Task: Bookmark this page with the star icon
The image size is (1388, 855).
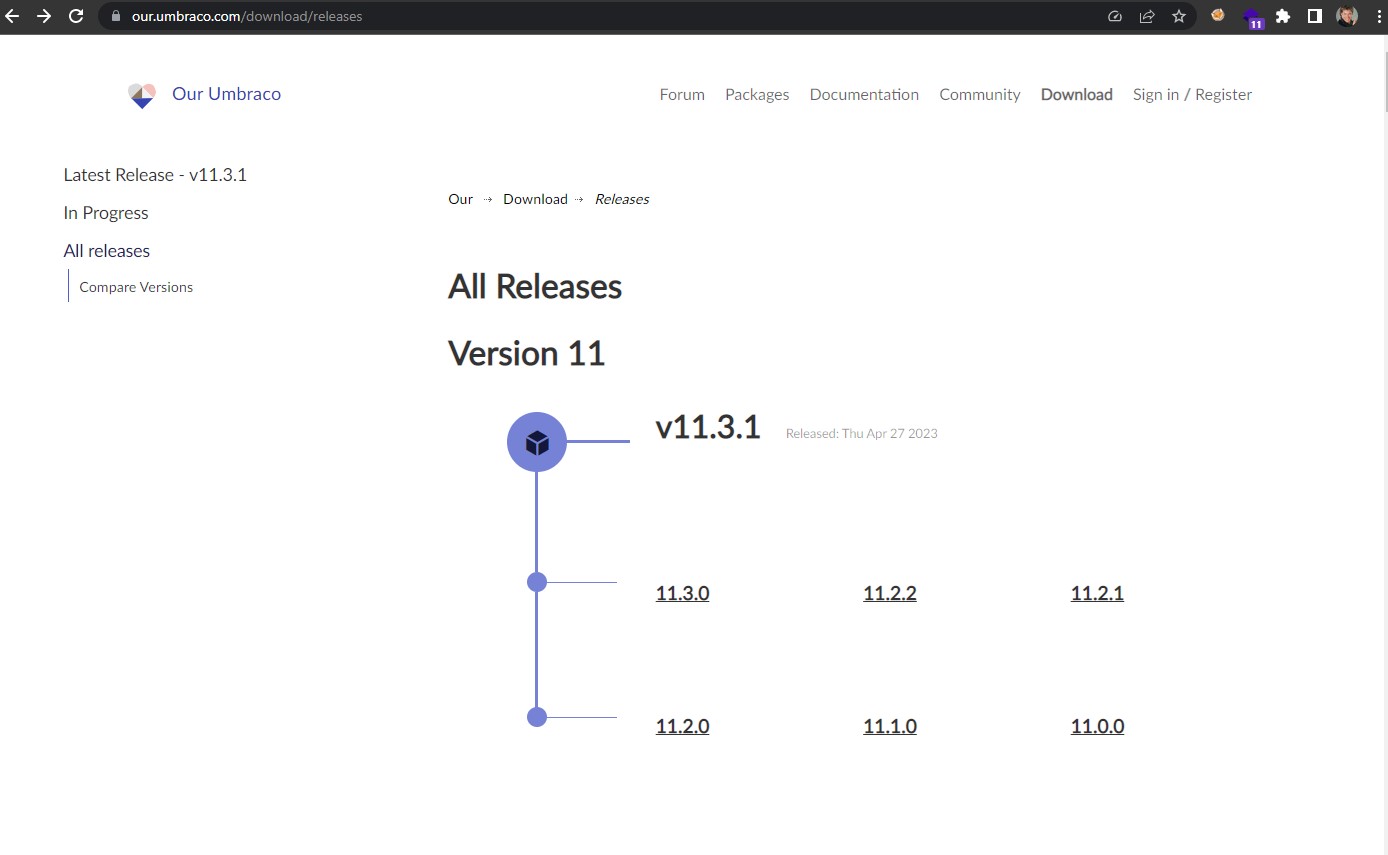Action: click(1179, 16)
